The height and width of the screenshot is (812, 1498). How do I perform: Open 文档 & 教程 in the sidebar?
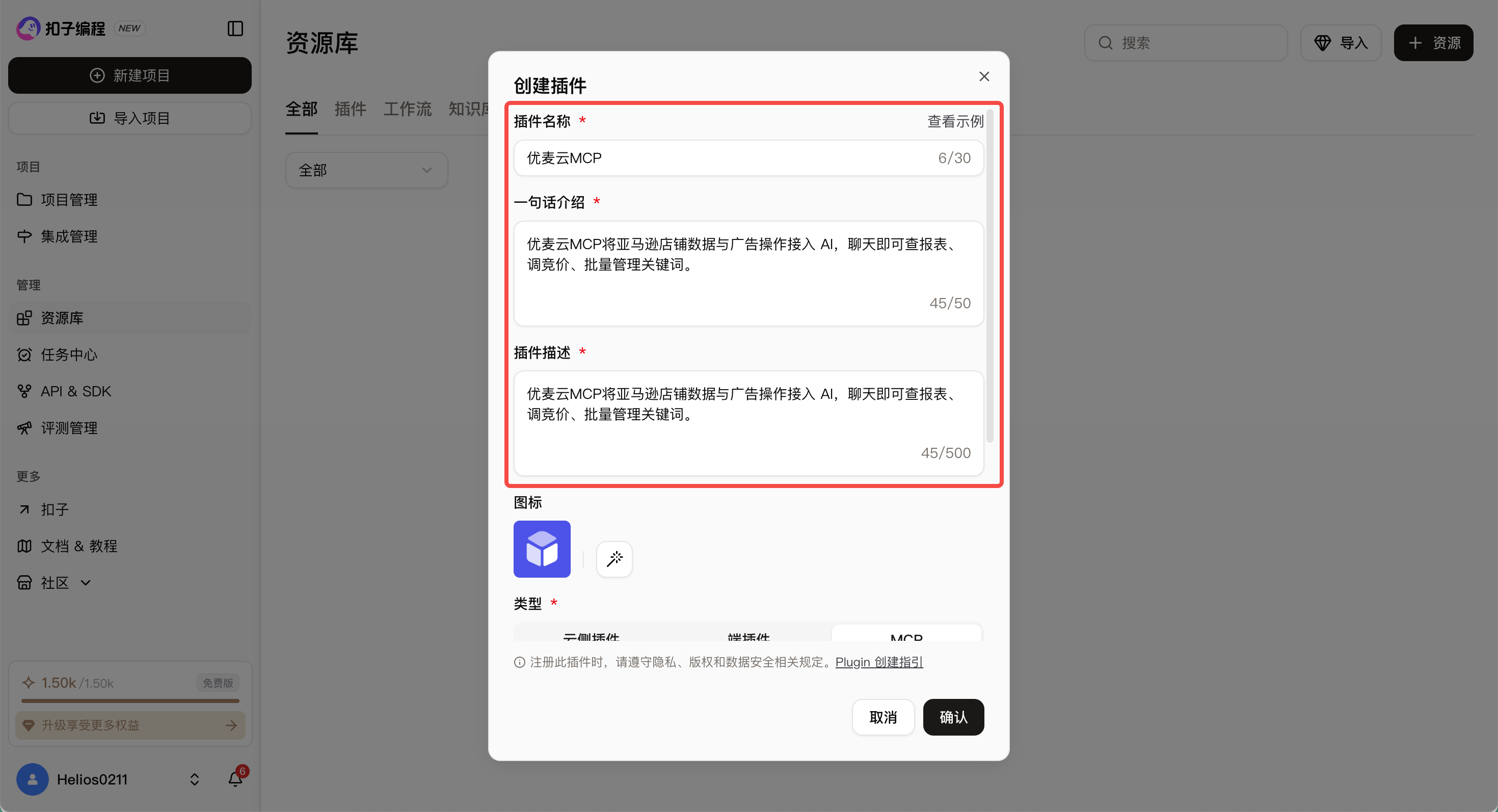click(130, 546)
